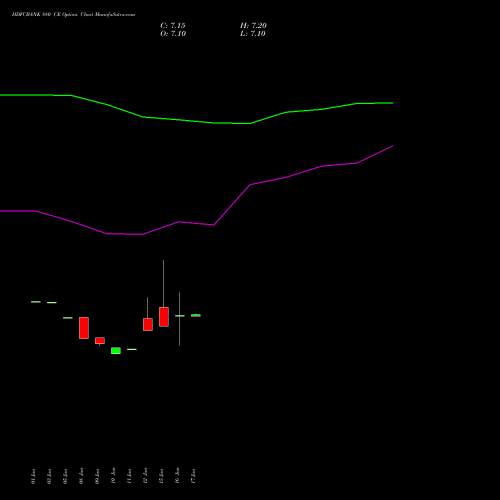500x500 pixels.
Task: Select the flat green candle for 01 Jun
Action: tap(36, 302)
